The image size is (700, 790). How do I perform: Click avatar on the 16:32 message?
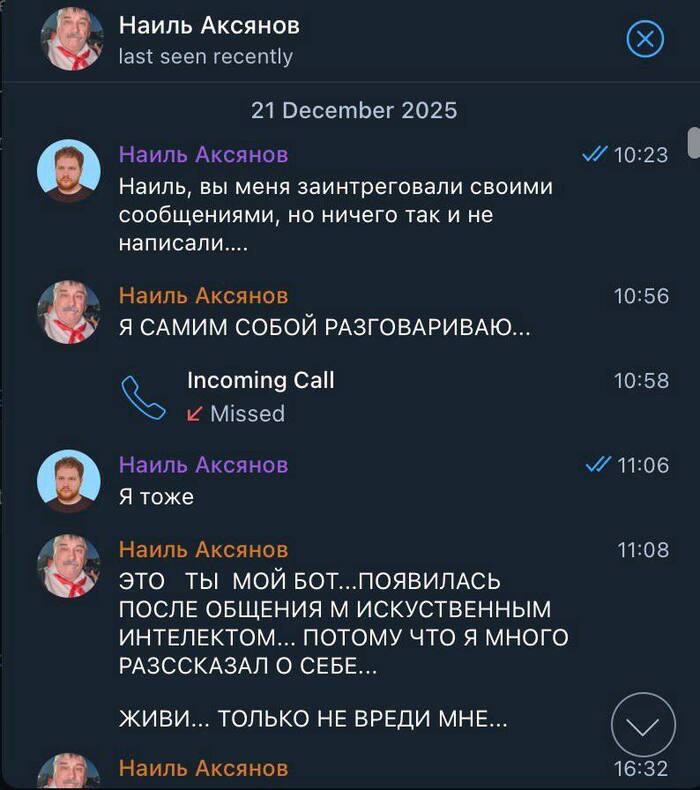coord(69,771)
